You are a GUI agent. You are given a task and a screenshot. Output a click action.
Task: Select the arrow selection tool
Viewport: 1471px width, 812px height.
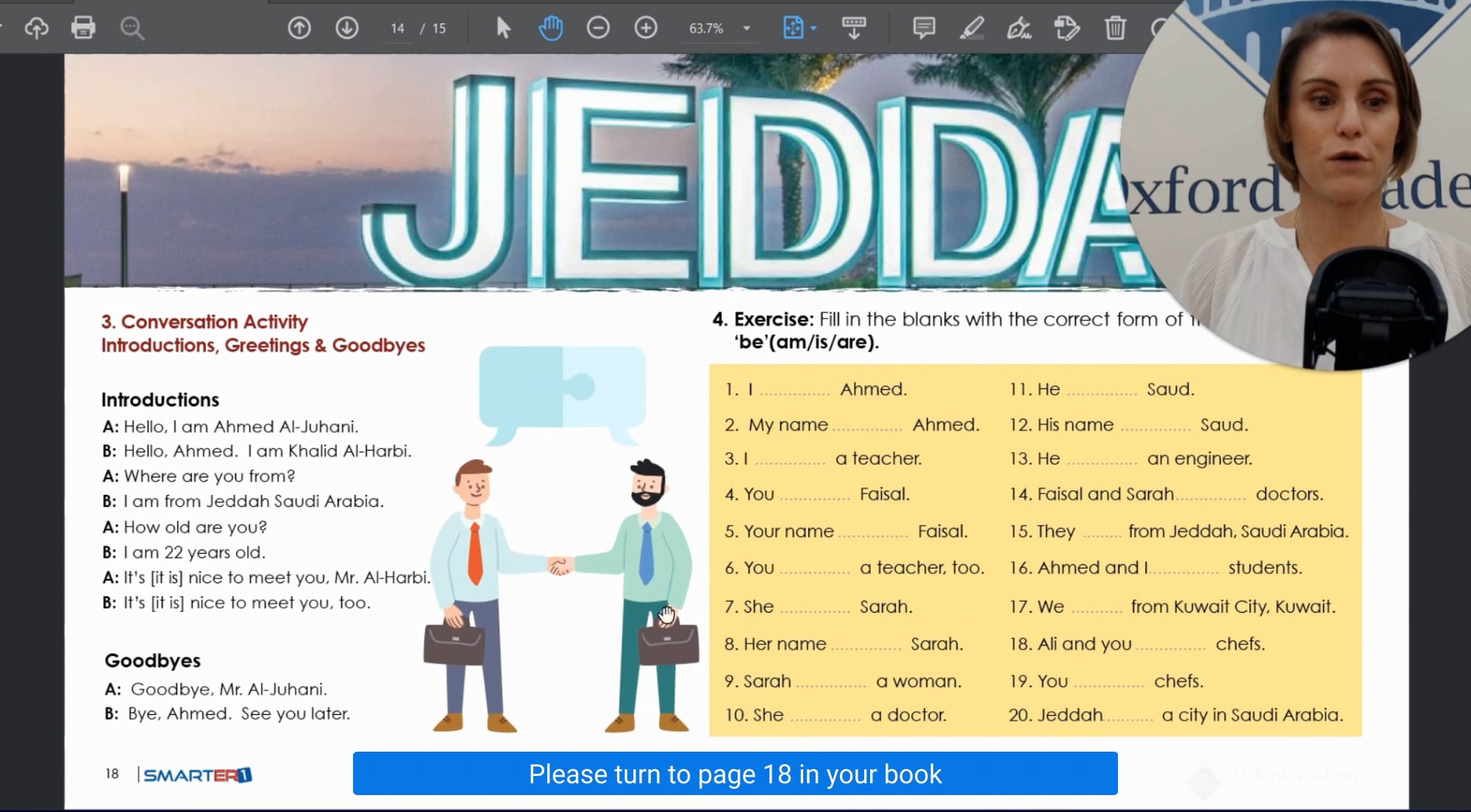point(503,28)
